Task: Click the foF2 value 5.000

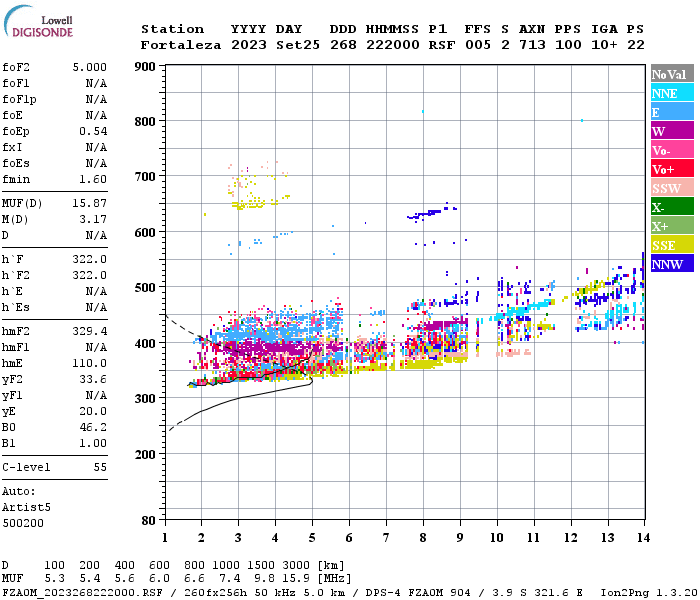Action: [x=89, y=68]
